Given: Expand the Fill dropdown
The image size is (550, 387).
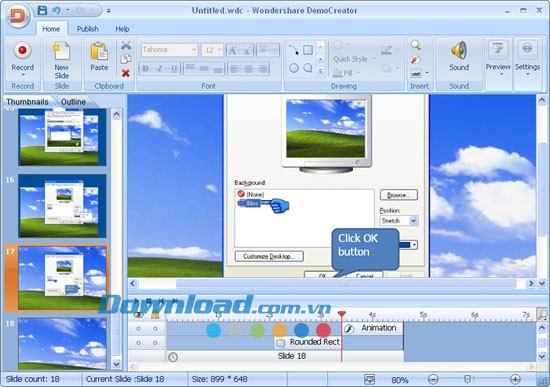Looking at the screenshot, I should [x=358, y=73].
